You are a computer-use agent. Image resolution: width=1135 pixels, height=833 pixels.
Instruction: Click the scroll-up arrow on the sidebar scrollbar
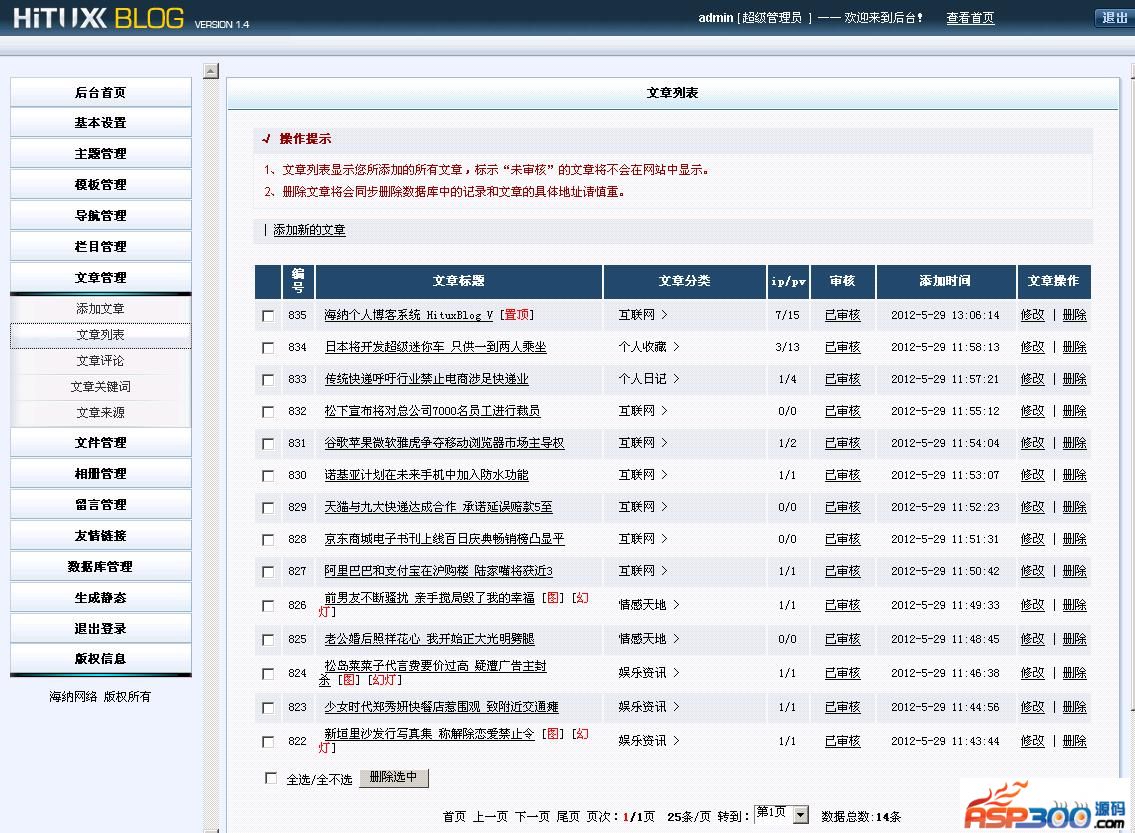(x=211, y=71)
